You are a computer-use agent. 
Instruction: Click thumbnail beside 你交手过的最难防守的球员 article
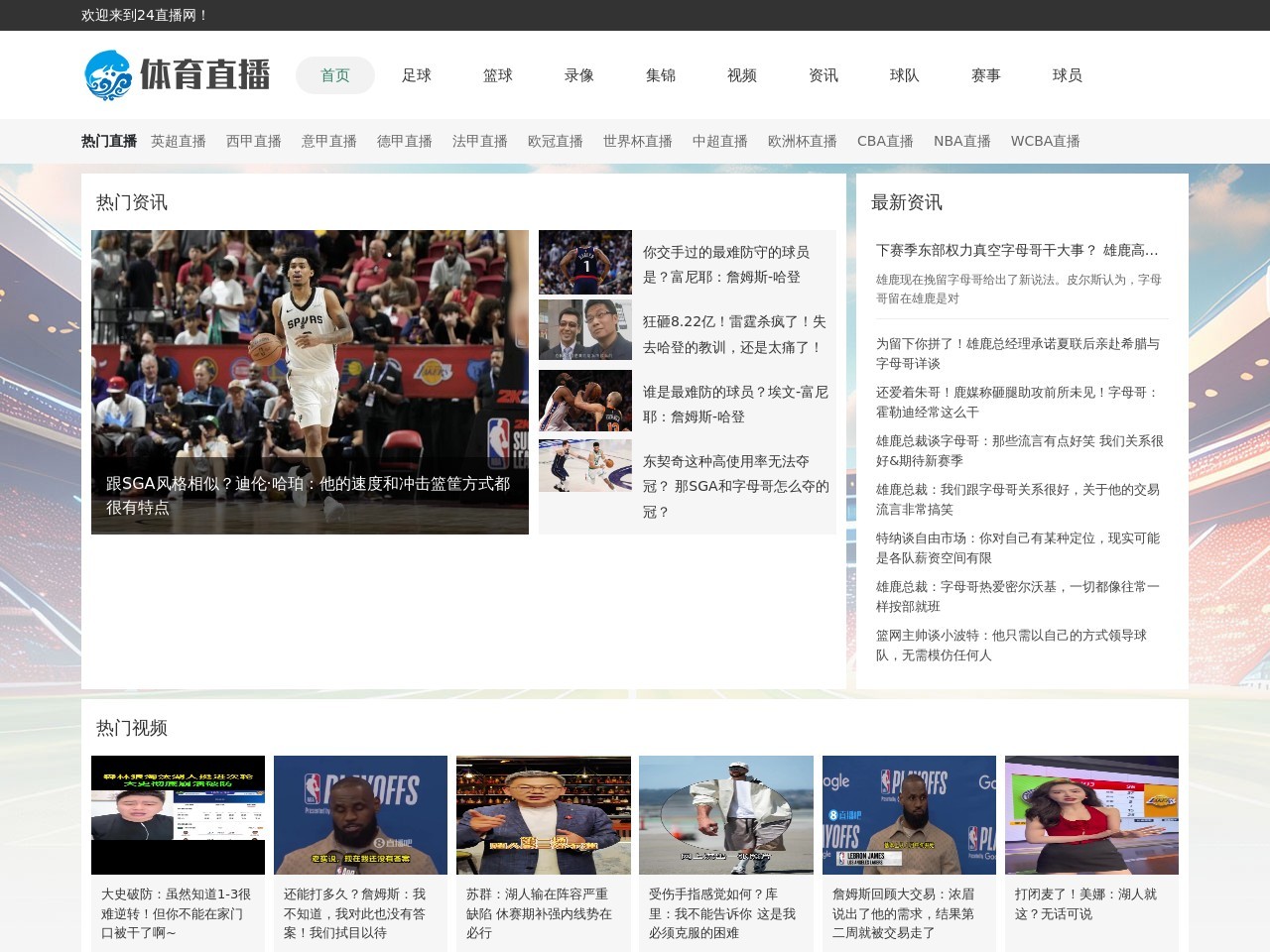[585, 262]
